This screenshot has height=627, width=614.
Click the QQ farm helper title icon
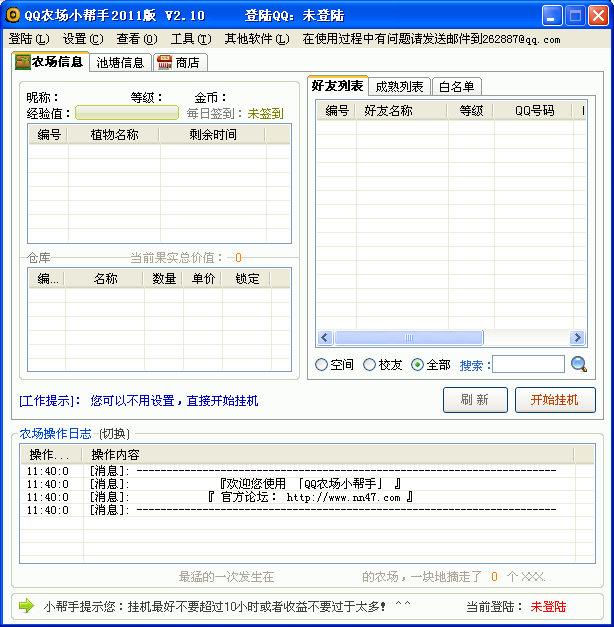pyautogui.click(x=13, y=15)
